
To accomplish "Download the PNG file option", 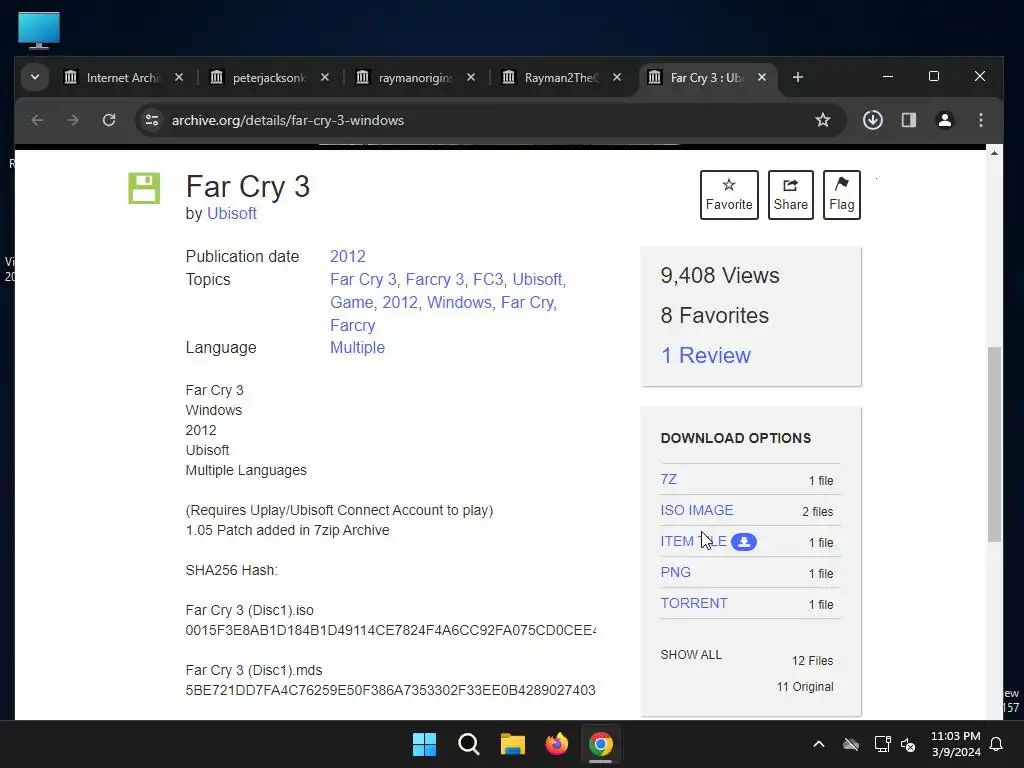I will coord(675,572).
